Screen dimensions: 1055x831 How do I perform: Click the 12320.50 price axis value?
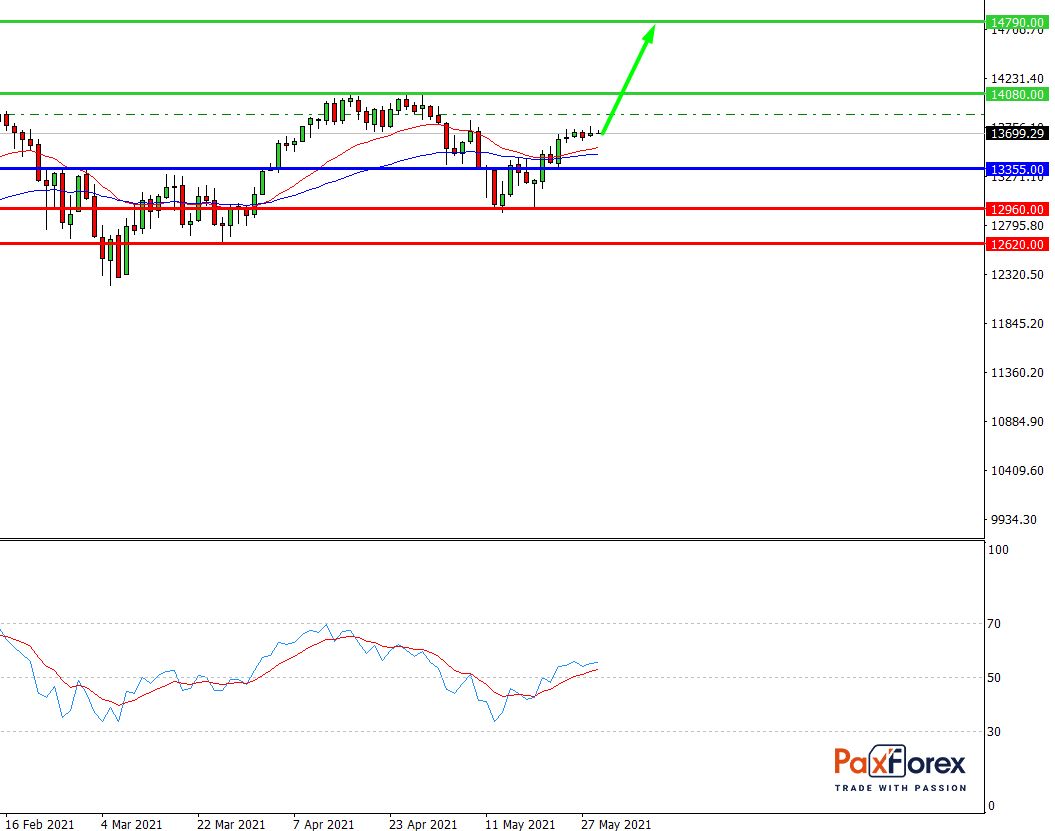click(1017, 275)
